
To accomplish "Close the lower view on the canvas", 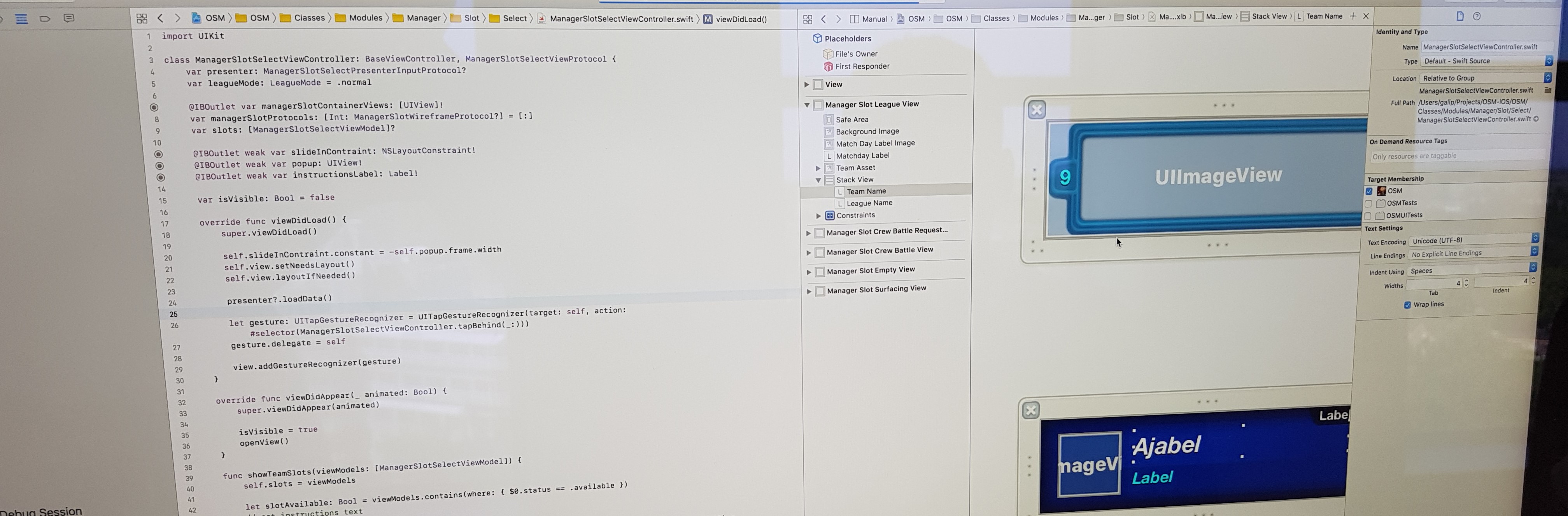I will point(1030,410).
